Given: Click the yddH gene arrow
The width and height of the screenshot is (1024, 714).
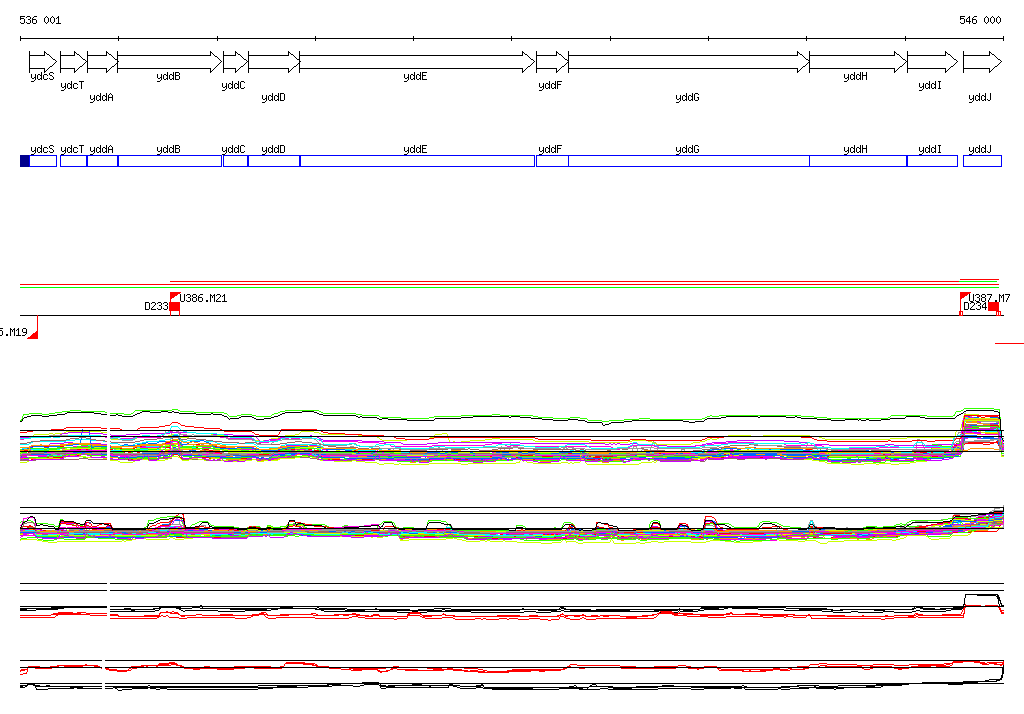Looking at the screenshot, I should [858, 62].
